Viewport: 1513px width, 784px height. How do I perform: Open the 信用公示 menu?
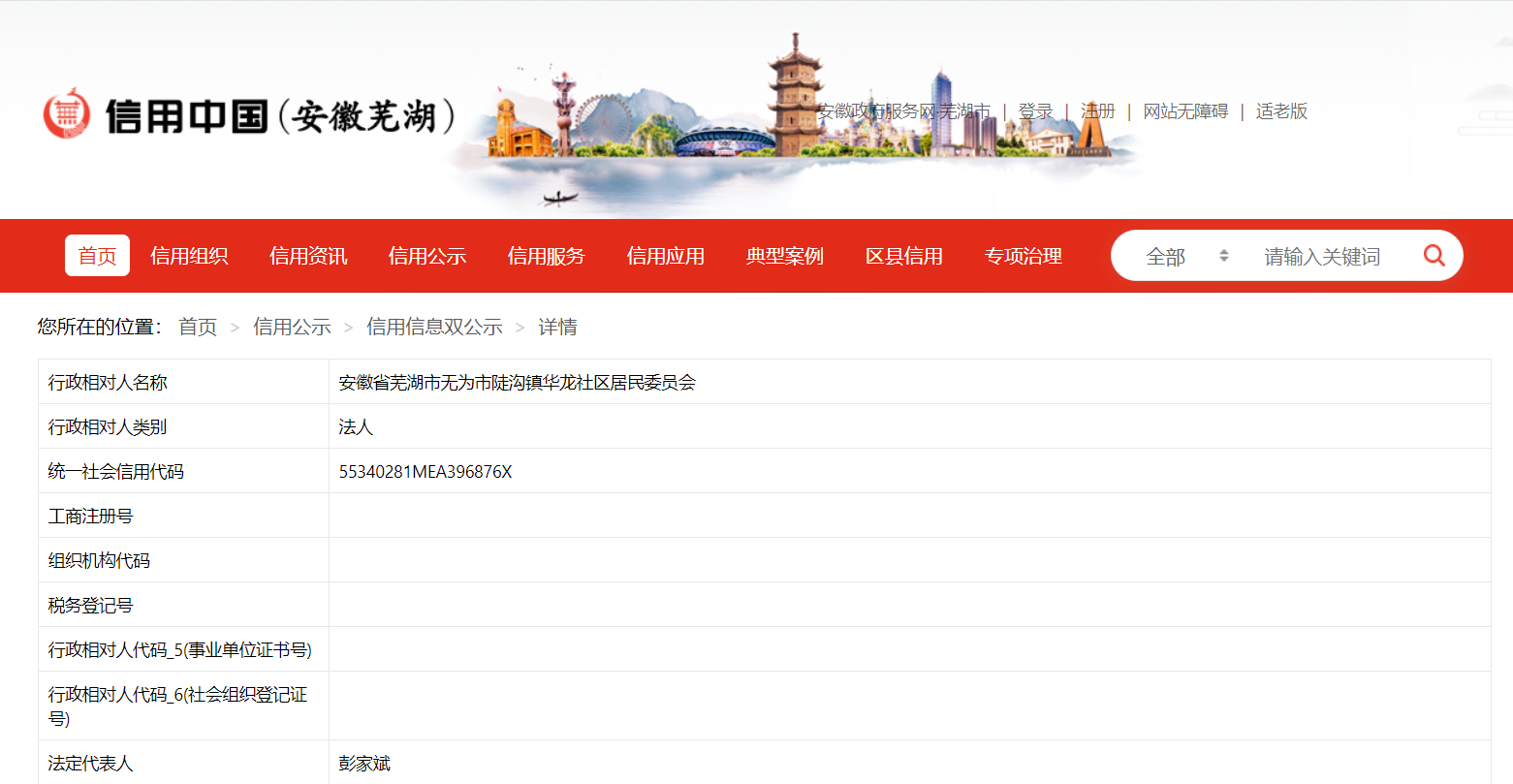pyautogui.click(x=427, y=256)
